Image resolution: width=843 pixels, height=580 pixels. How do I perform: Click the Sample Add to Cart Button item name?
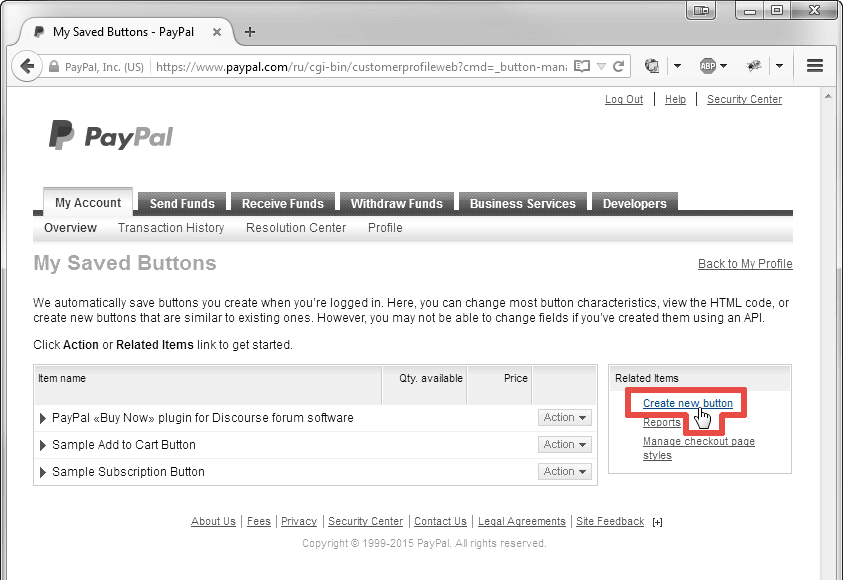pyautogui.click(x=124, y=445)
